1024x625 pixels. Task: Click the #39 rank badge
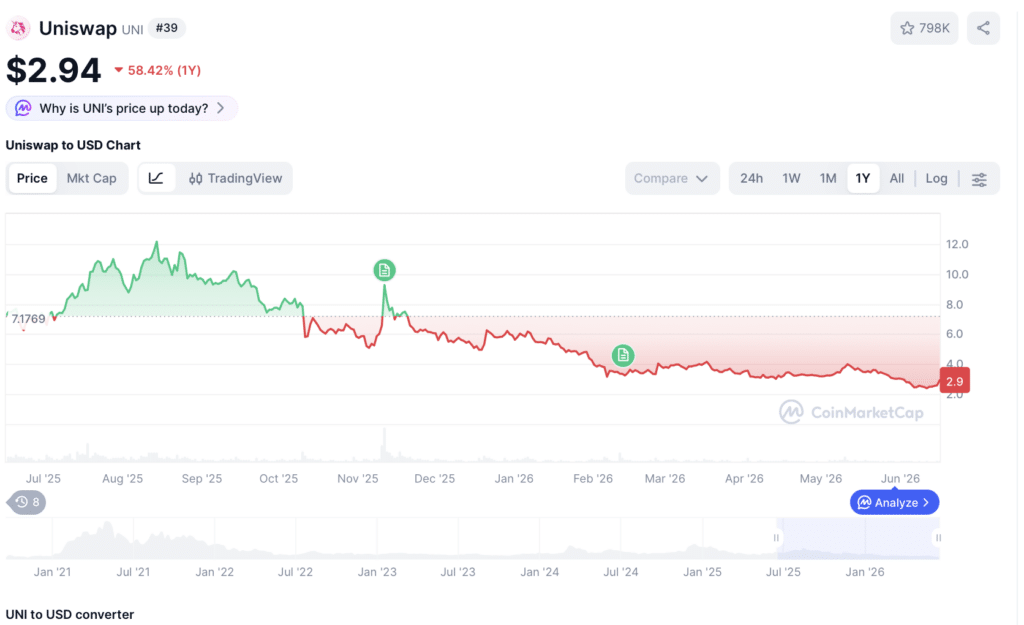(167, 28)
